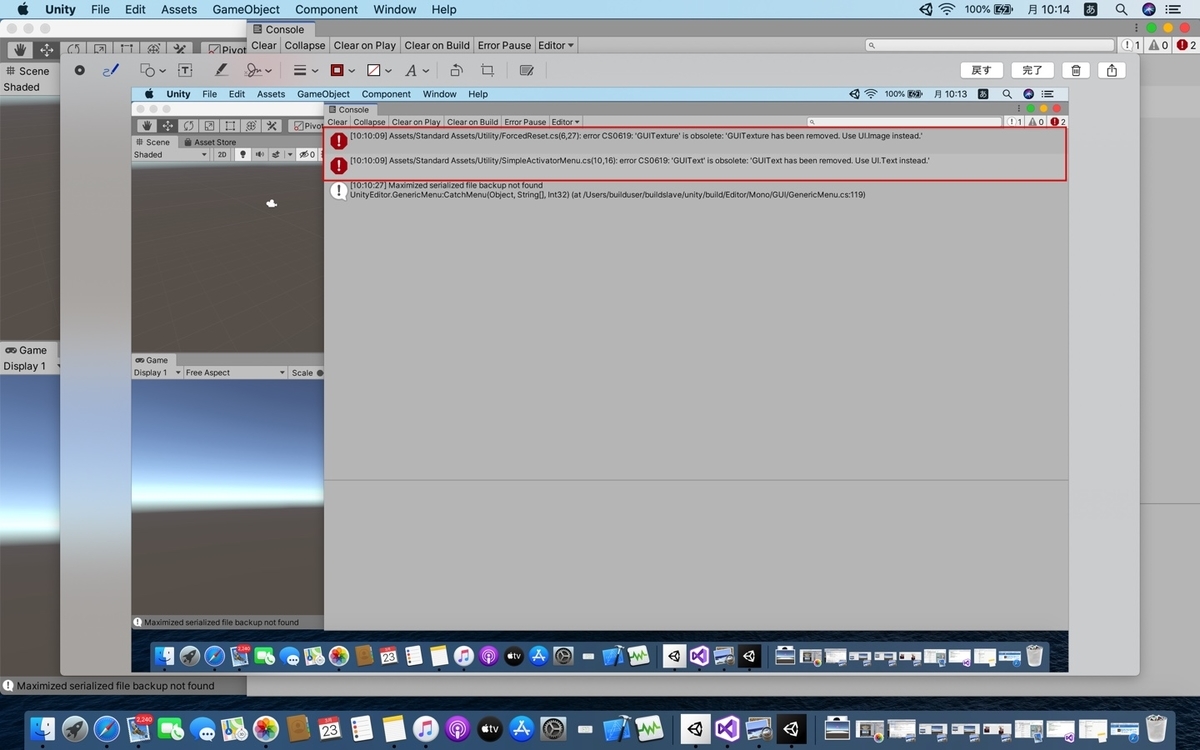Click the 戻す revert button

click(981, 70)
